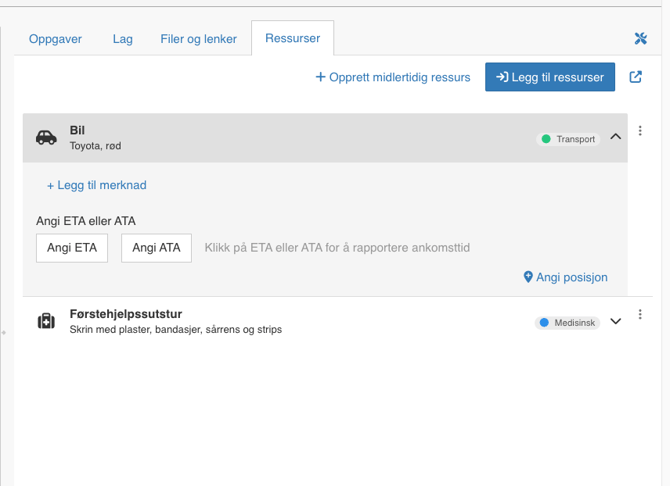This screenshot has height=486, width=670.
Task: Click the blue Medisinsk status dot
Action: click(x=544, y=323)
